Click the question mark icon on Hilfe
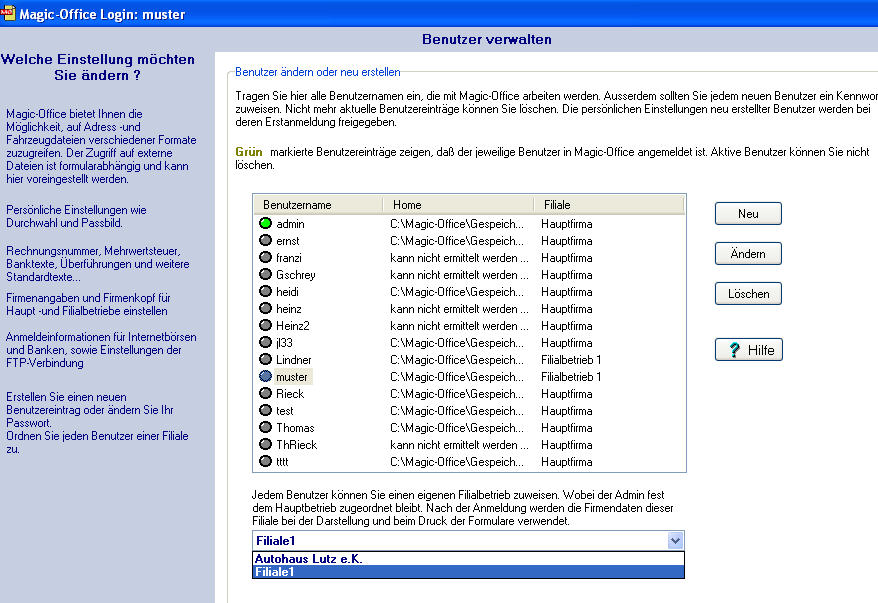 click(734, 350)
